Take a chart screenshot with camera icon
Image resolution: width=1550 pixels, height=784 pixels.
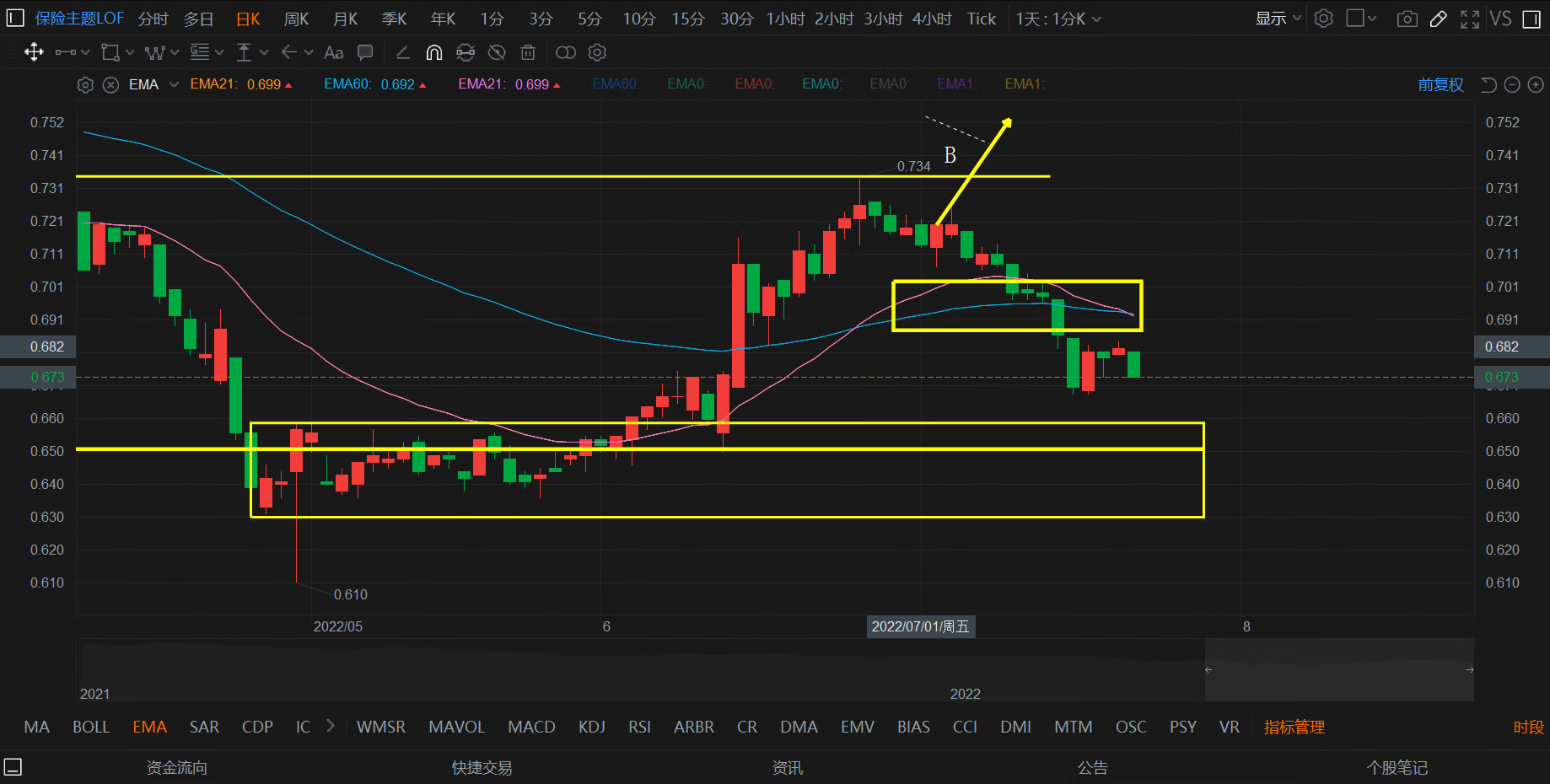[x=1407, y=19]
